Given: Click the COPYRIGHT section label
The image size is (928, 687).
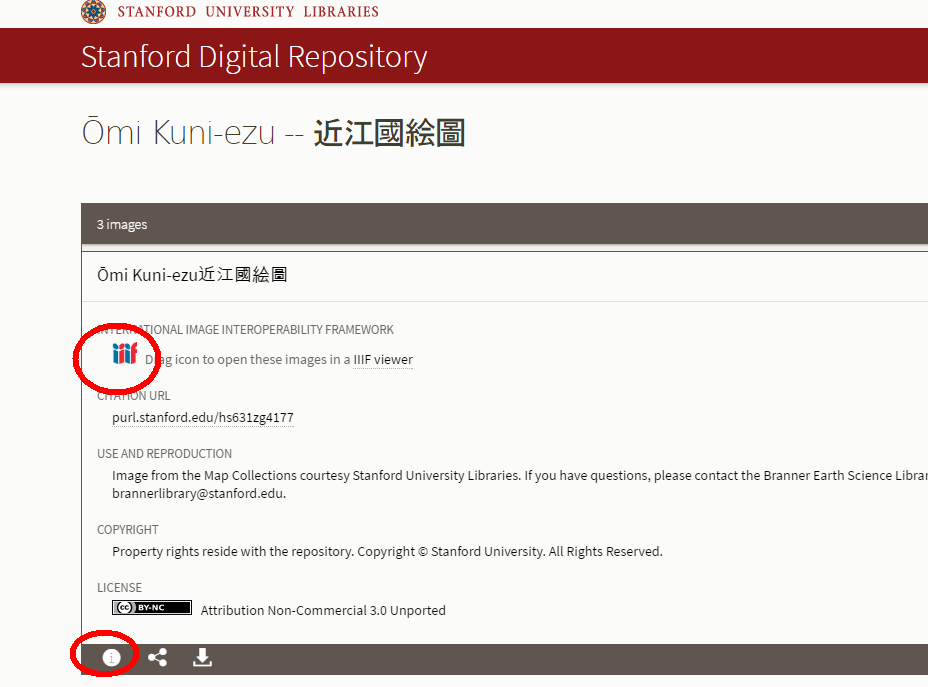Looking at the screenshot, I should pos(128,530).
